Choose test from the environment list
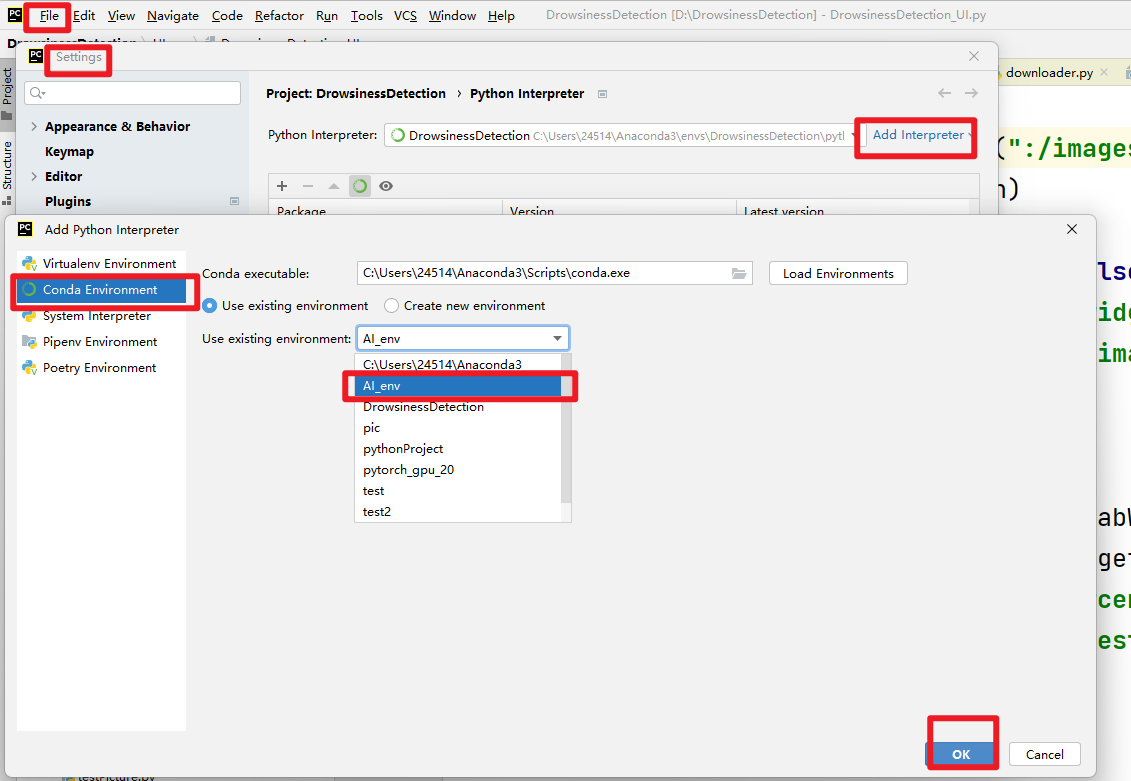Viewport: 1131px width, 781px height. 457,490
